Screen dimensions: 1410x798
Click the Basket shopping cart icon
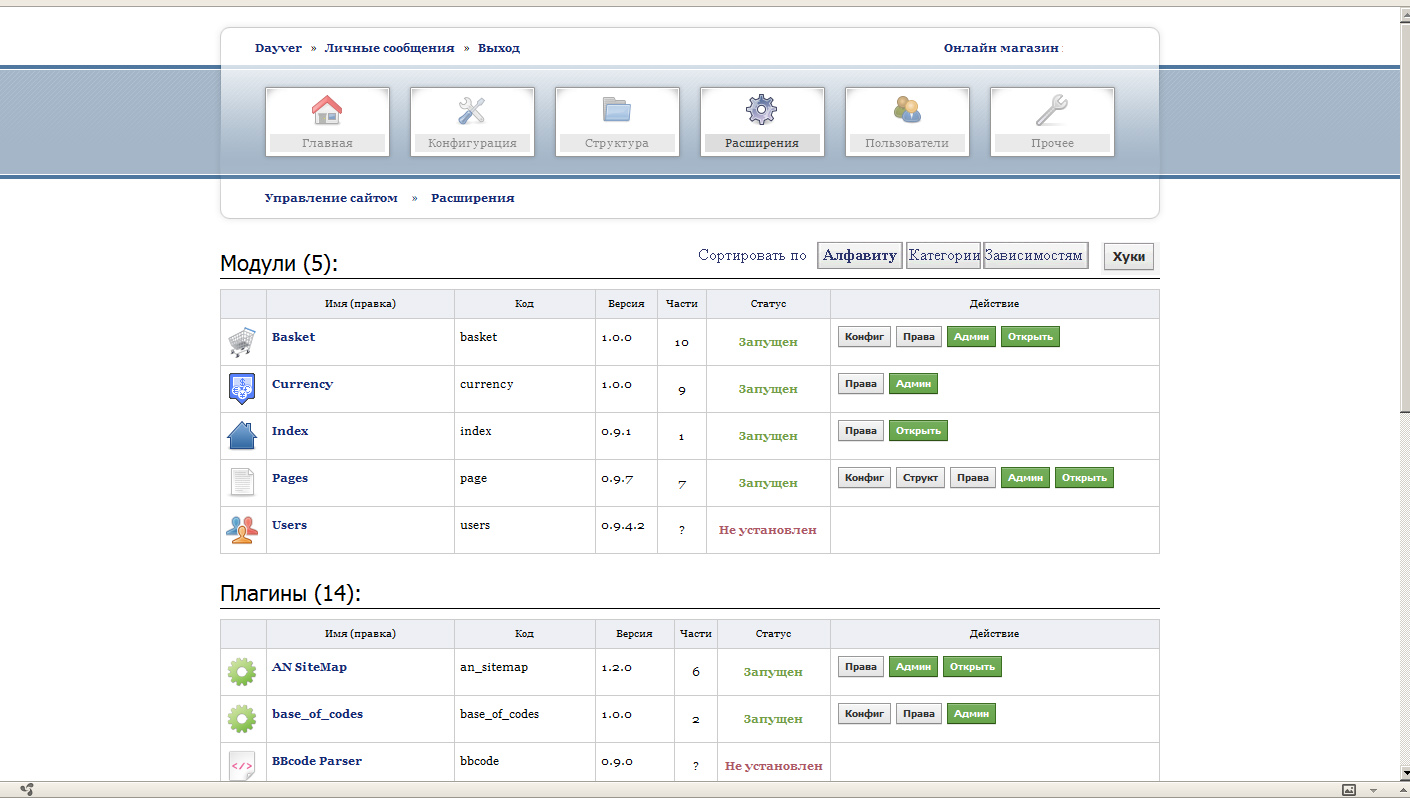click(242, 342)
